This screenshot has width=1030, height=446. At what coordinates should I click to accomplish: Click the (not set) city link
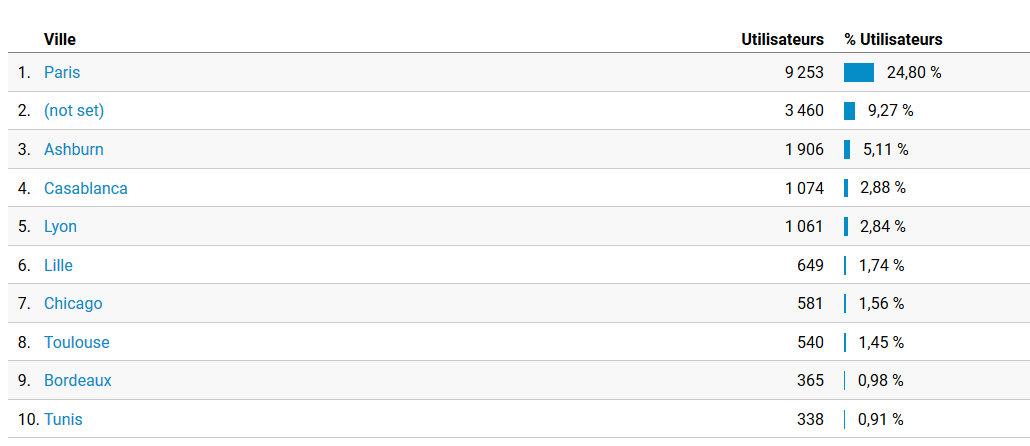pos(74,111)
